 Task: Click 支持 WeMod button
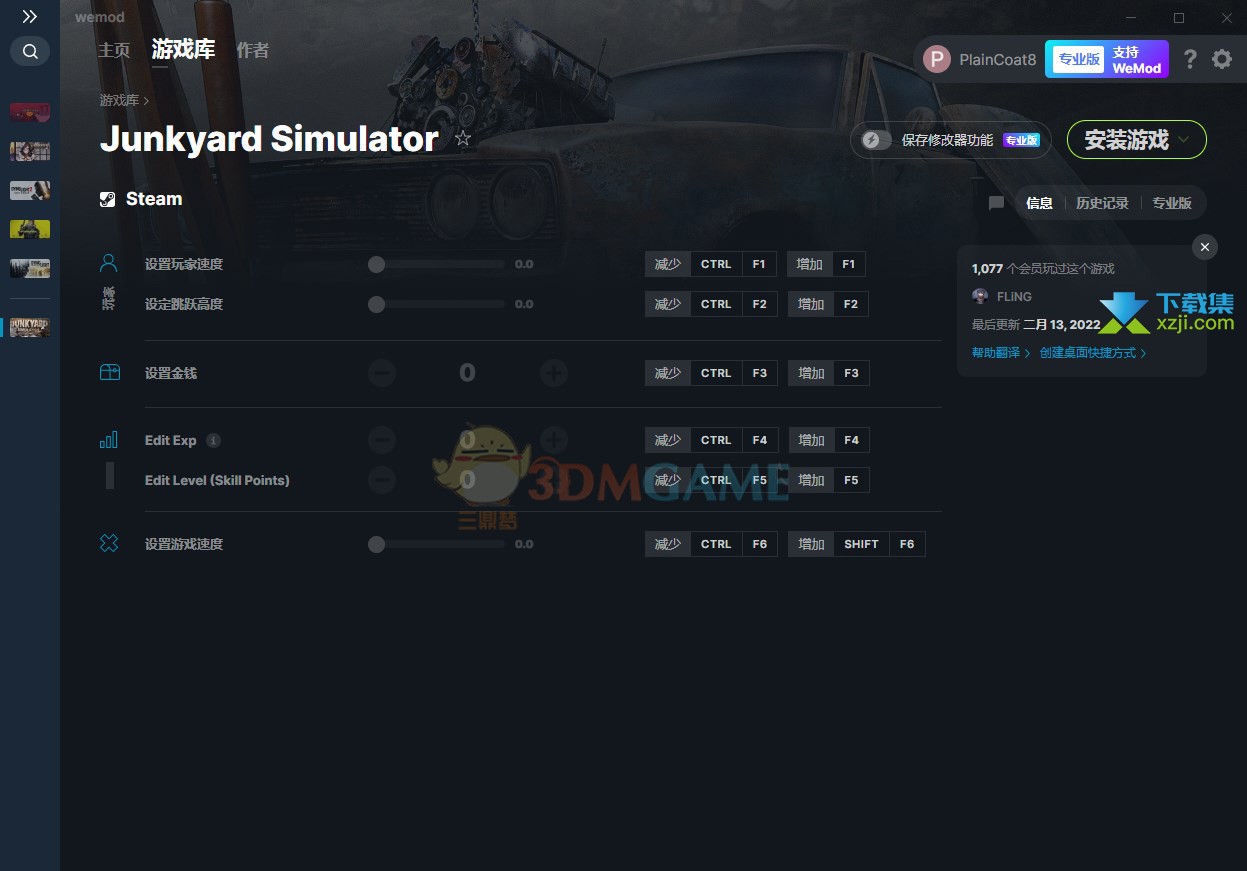(1137, 60)
